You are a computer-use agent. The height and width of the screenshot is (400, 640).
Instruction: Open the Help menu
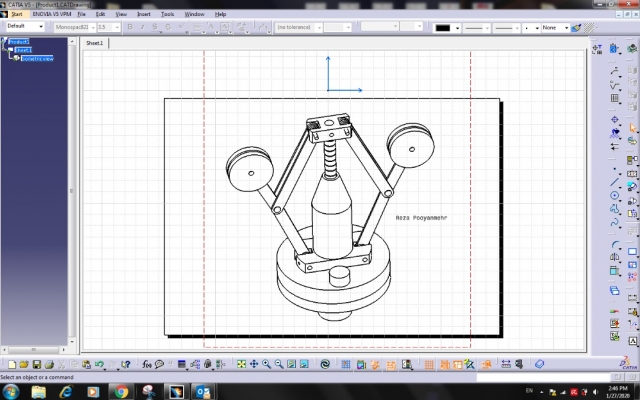220,14
